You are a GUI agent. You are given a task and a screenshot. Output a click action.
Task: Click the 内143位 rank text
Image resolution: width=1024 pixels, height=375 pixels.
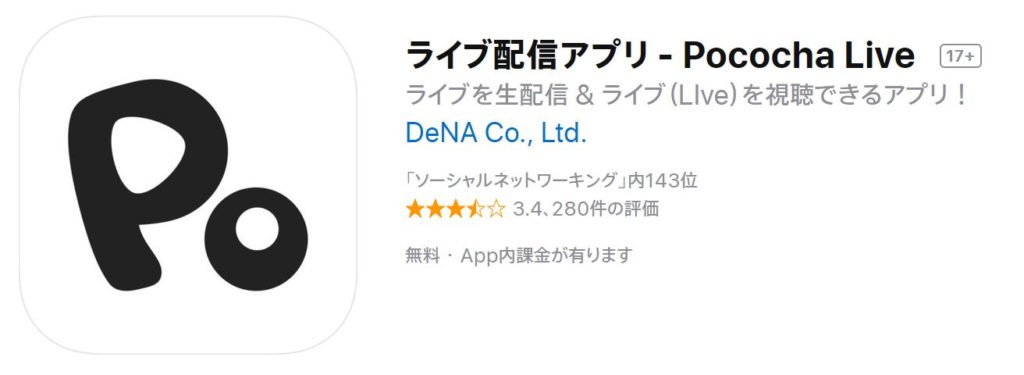pos(662,180)
